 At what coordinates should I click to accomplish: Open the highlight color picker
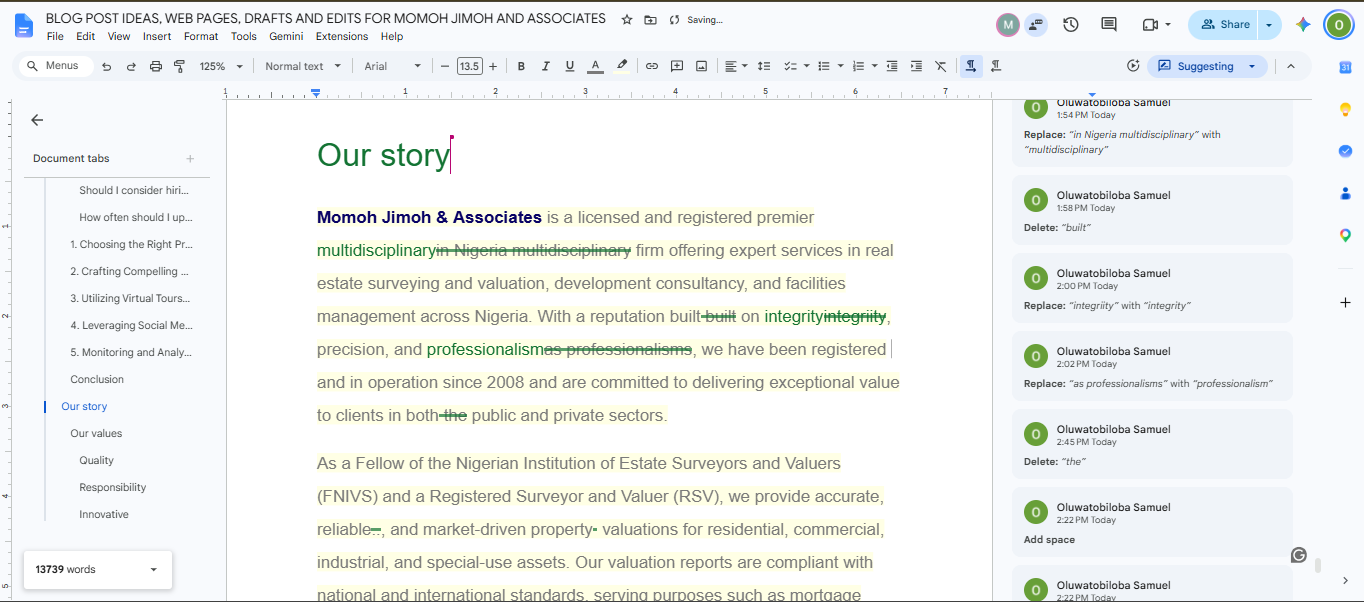click(x=622, y=66)
